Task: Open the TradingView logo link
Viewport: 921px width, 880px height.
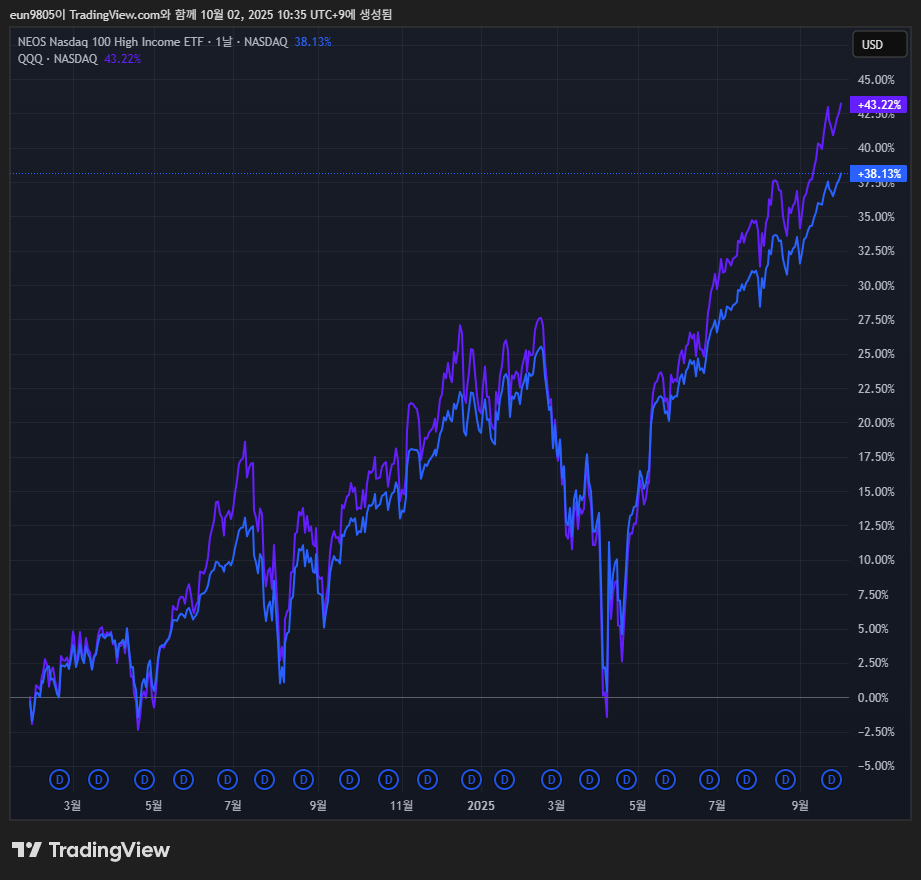Action: tap(91, 850)
